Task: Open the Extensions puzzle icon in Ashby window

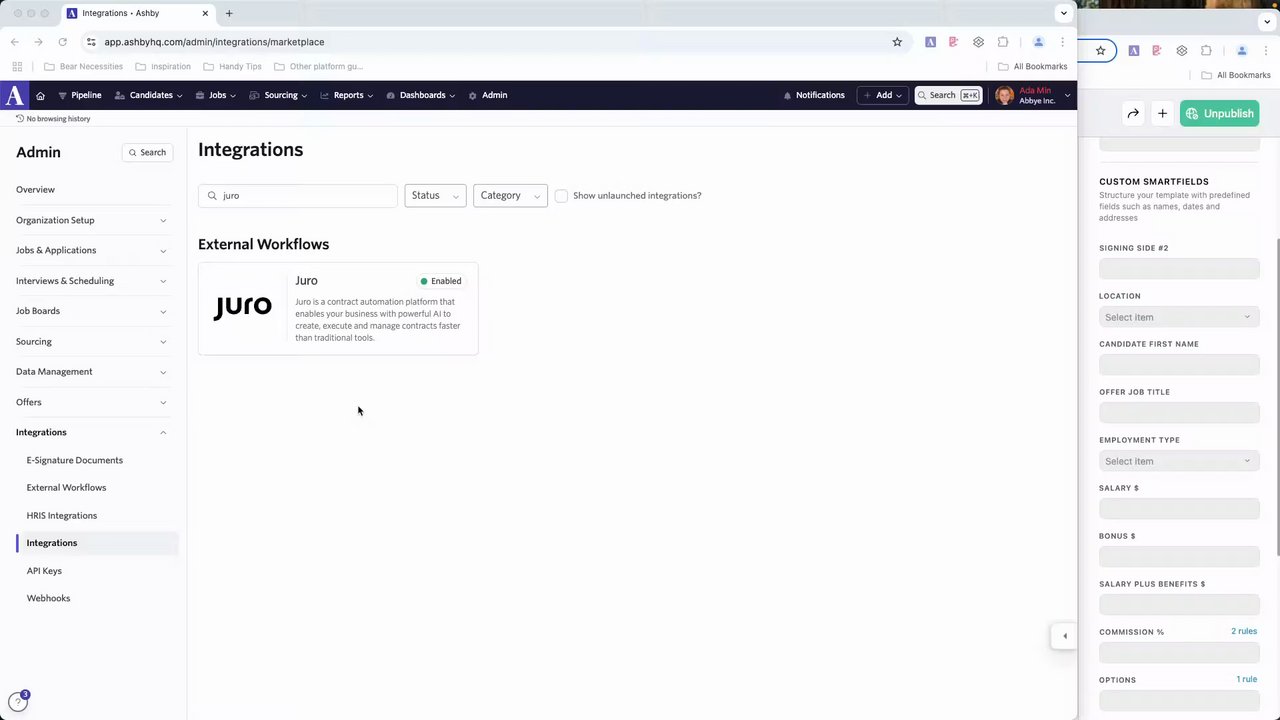Action: 1003,42
